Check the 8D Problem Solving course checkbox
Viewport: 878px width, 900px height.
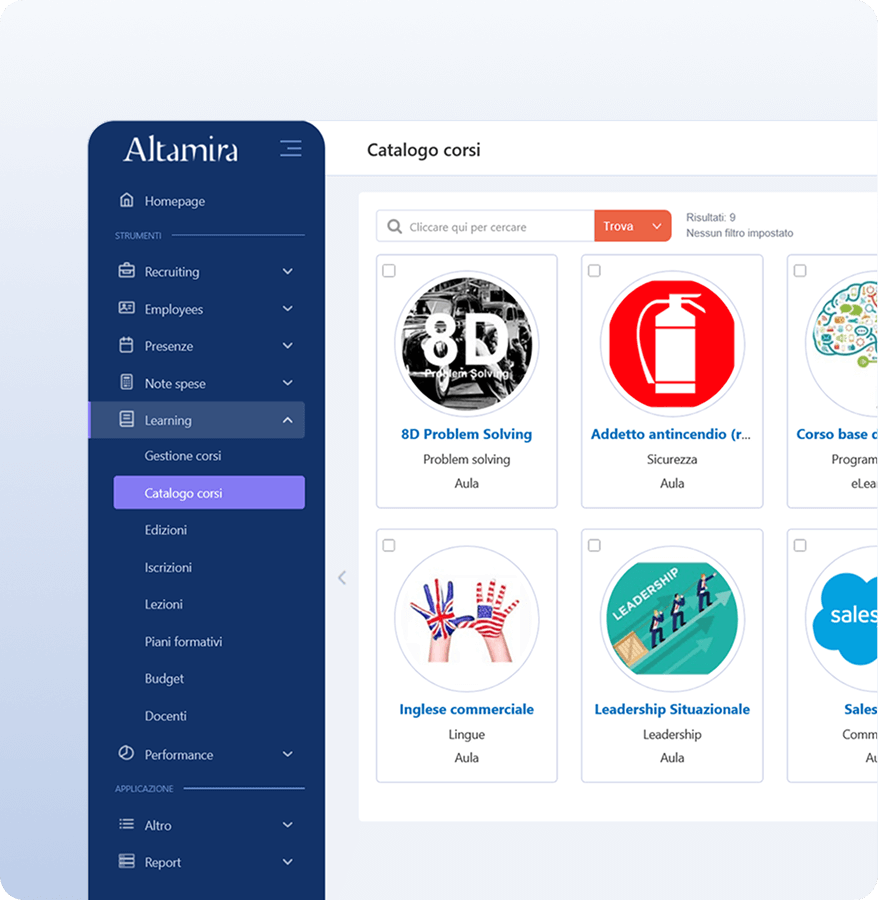tap(389, 271)
